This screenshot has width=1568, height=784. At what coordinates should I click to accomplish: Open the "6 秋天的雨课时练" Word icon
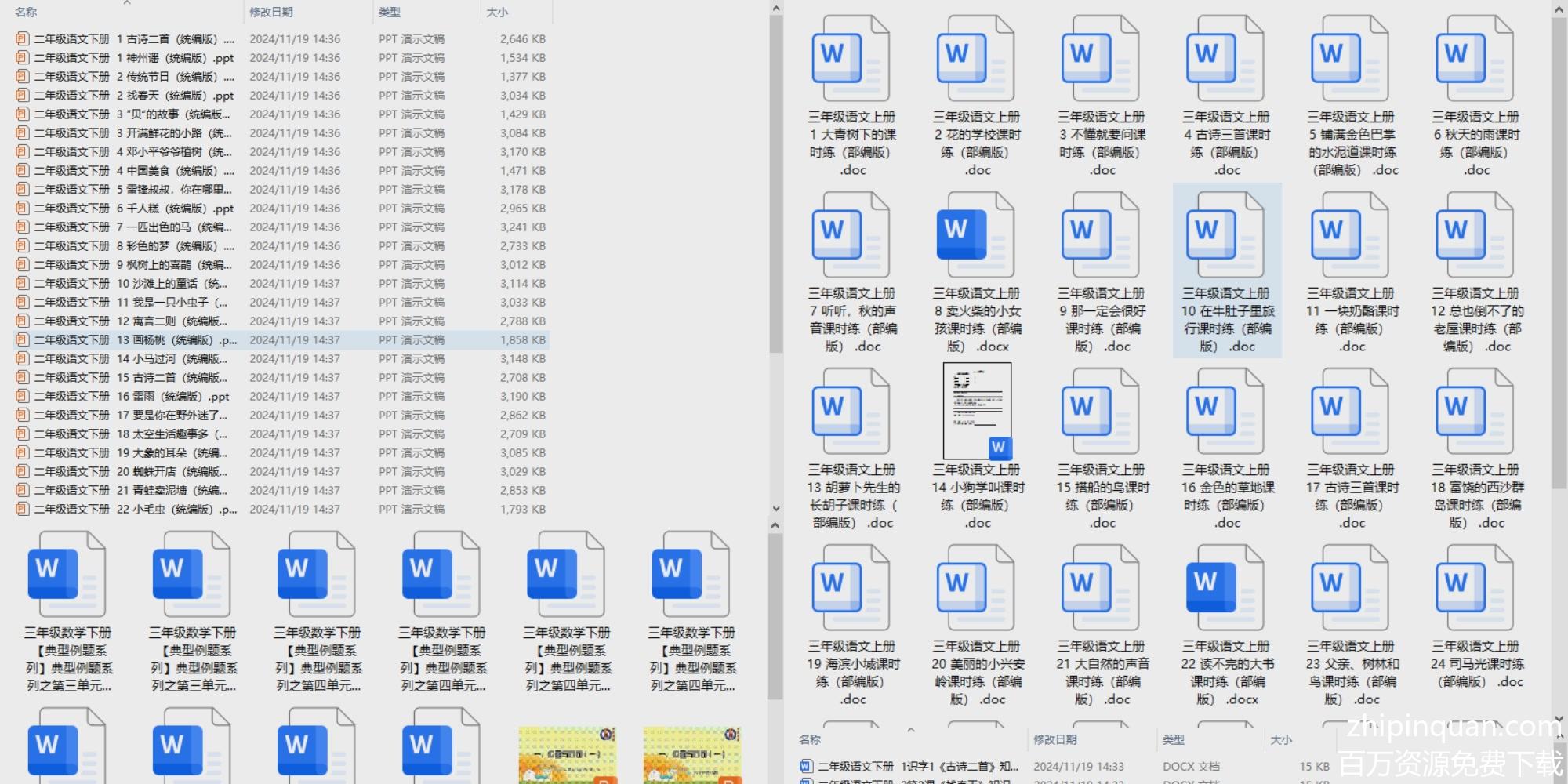point(1474,59)
